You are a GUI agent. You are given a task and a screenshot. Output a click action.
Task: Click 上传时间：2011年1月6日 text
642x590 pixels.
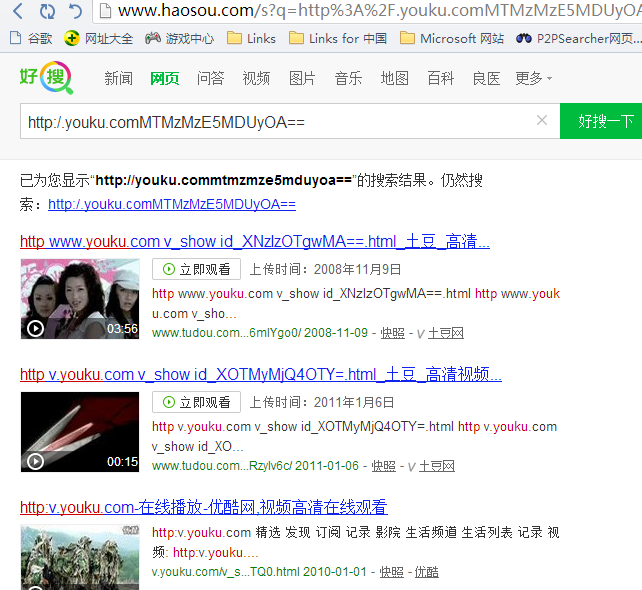(x=322, y=402)
